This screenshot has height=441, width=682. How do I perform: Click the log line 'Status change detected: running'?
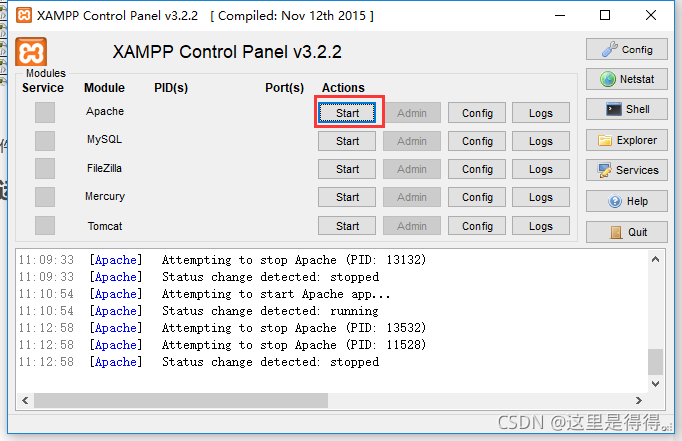click(198, 311)
